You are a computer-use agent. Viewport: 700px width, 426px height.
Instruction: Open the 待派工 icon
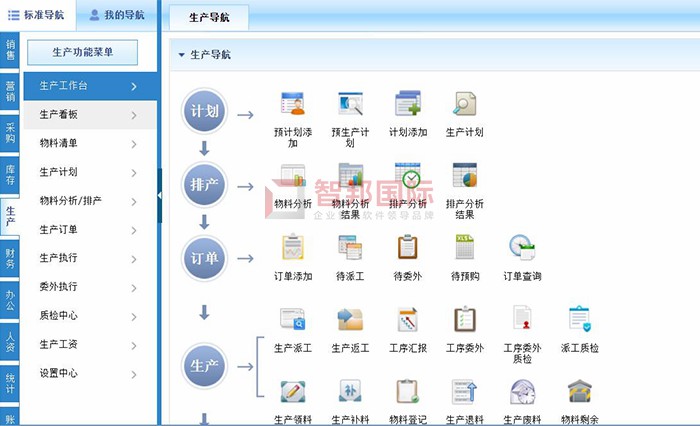point(350,247)
